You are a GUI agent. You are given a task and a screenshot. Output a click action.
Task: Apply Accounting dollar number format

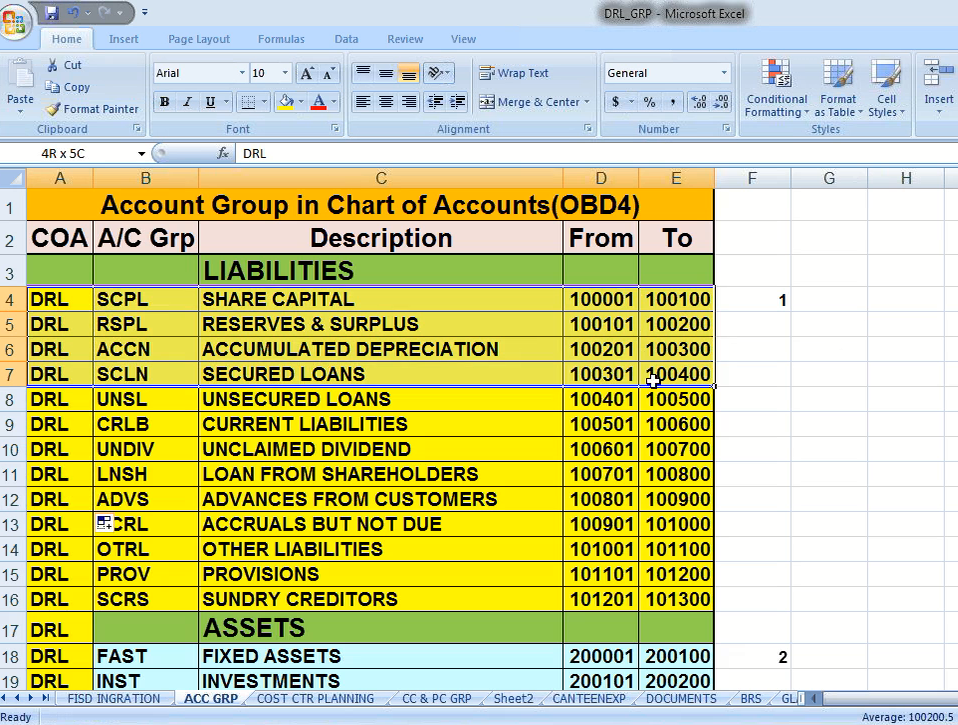point(615,102)
